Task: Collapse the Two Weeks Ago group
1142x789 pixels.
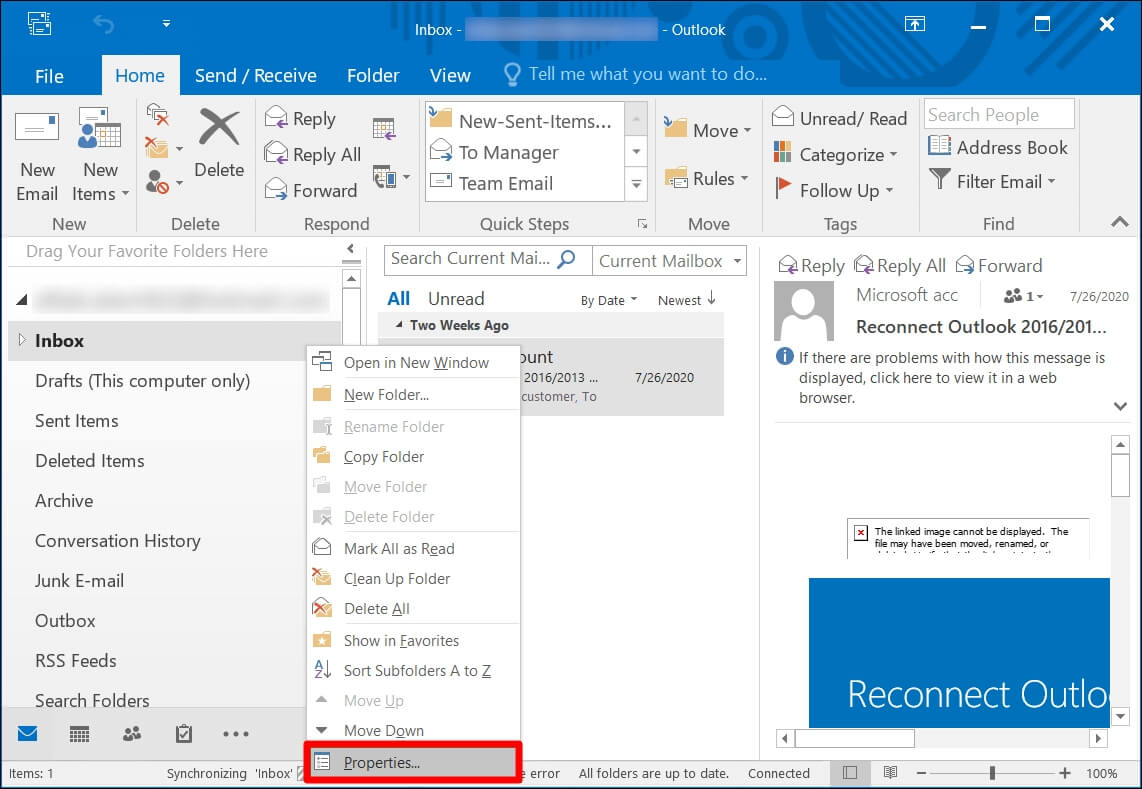Action: click(398, 325)
